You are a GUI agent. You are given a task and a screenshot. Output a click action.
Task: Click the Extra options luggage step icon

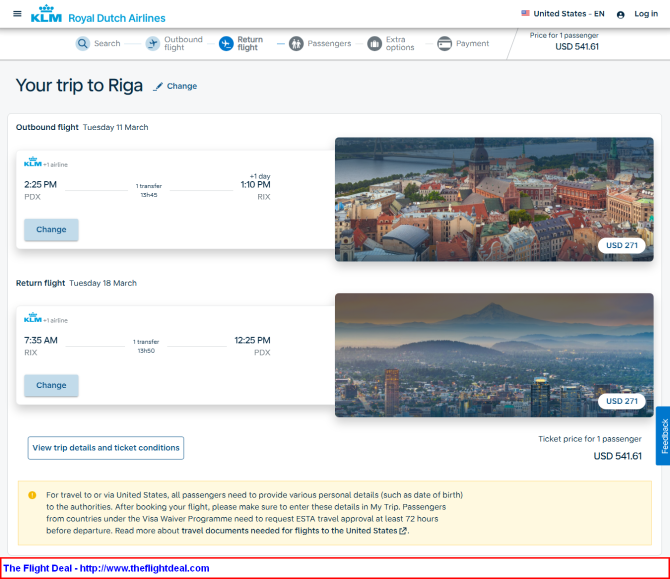[x=374, y=43]
